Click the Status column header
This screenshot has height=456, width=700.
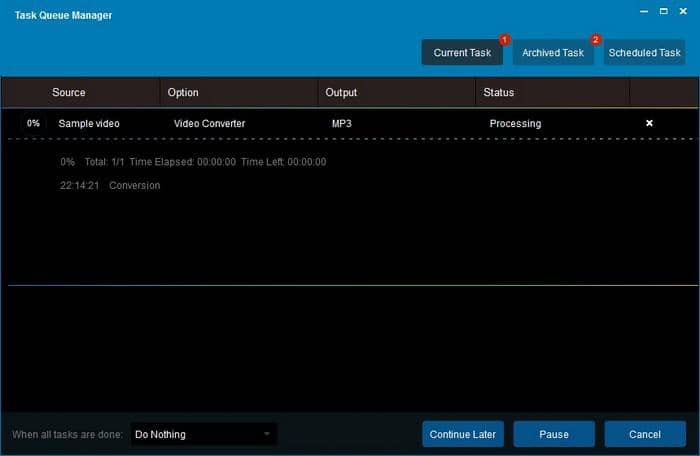coord(498,92)
